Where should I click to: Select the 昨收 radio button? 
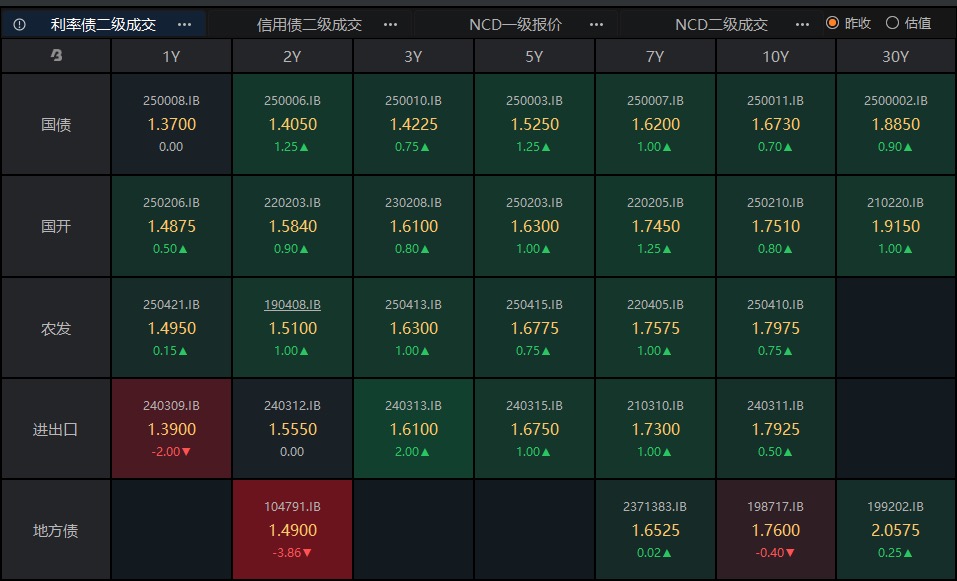tap(832, 23)
